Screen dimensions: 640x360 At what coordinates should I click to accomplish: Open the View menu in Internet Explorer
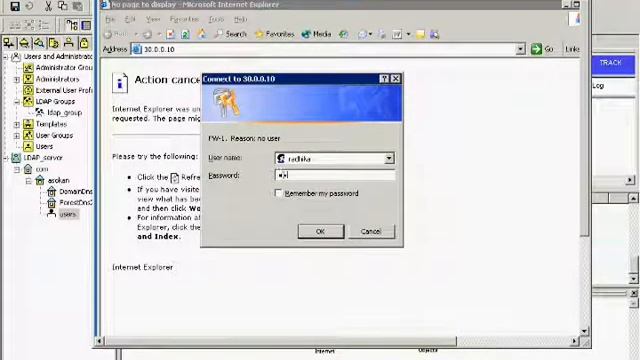(x=153, y=19)
